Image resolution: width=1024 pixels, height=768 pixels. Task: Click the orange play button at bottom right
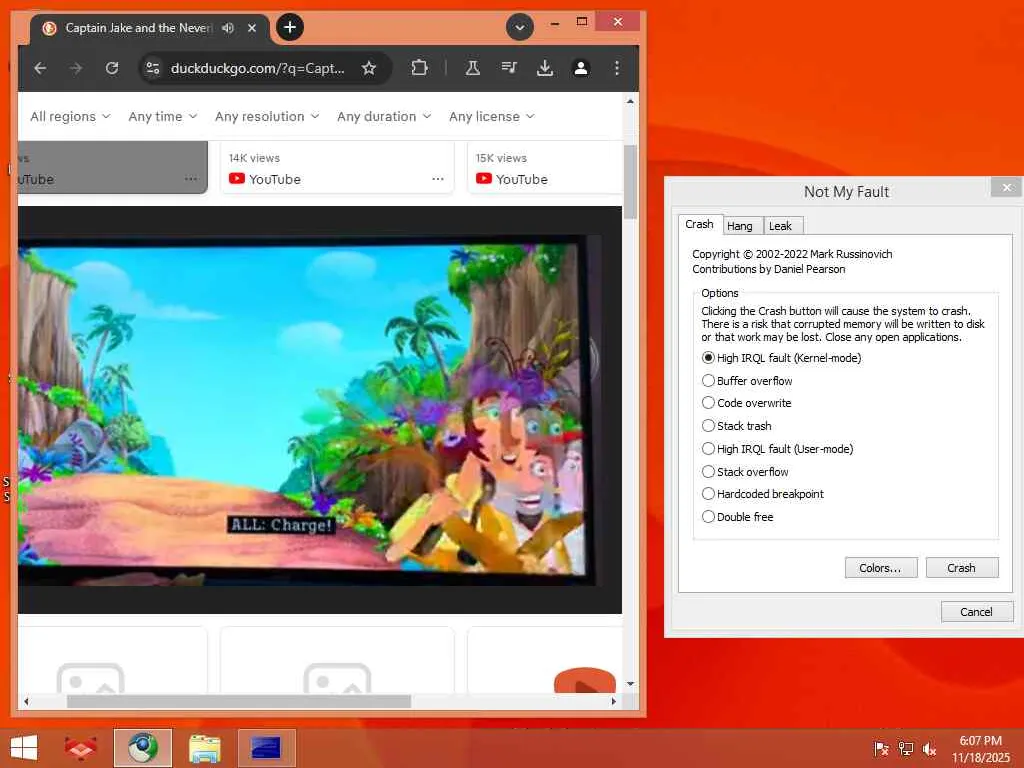tap(584, 680)
